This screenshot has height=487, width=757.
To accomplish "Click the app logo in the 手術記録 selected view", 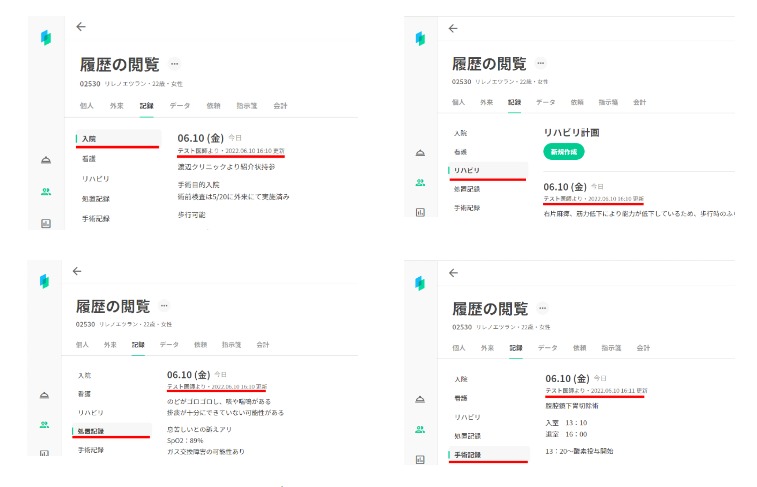I will click(x=421, y=284).
